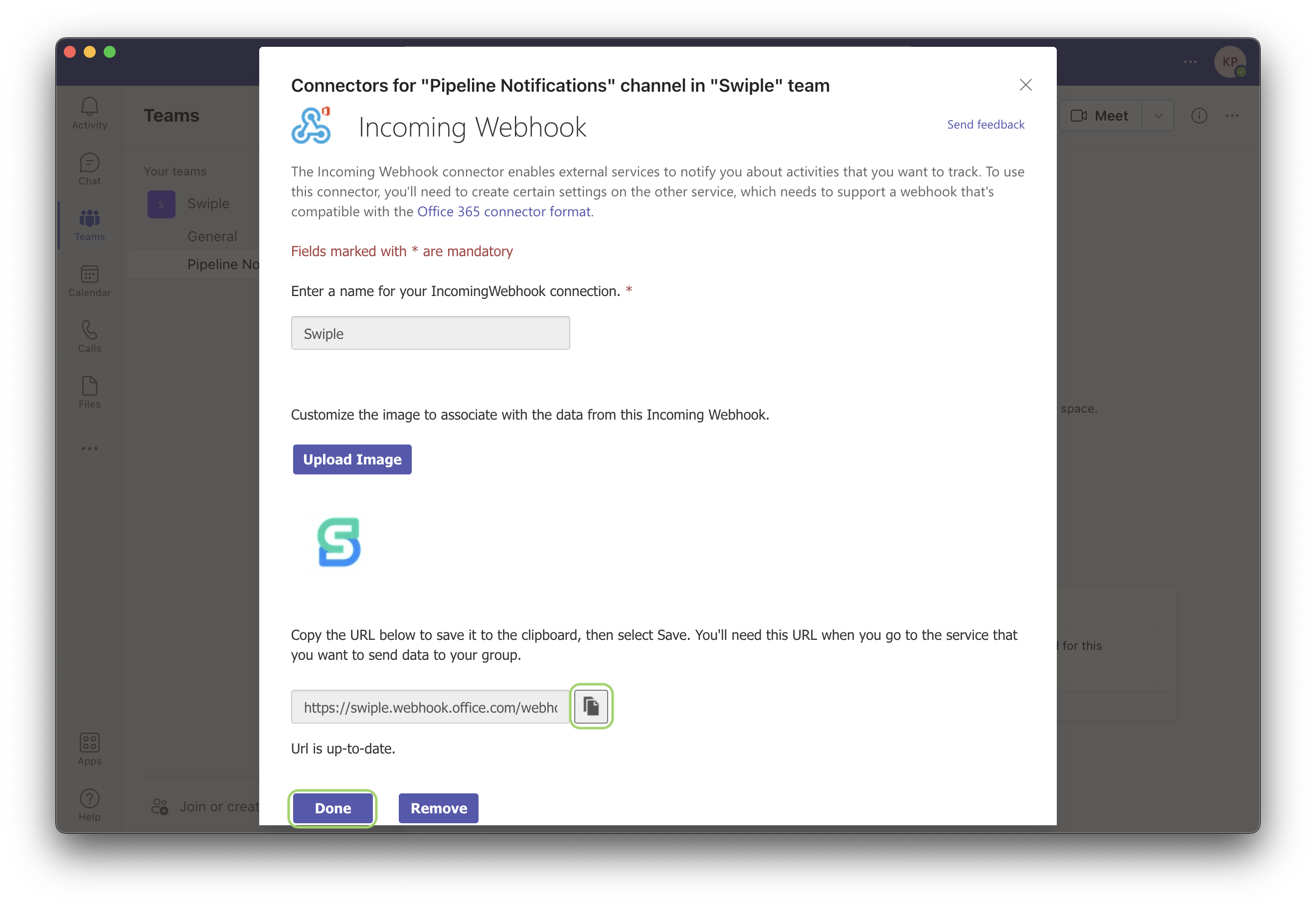Open the Pipeline Notifications channel
This screenshot has height=907, width=1316.
point(193,264)
